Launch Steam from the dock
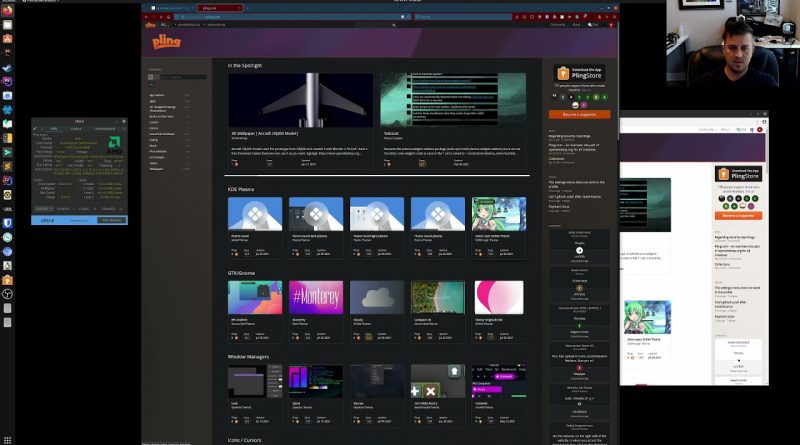 tap(8, 67)
